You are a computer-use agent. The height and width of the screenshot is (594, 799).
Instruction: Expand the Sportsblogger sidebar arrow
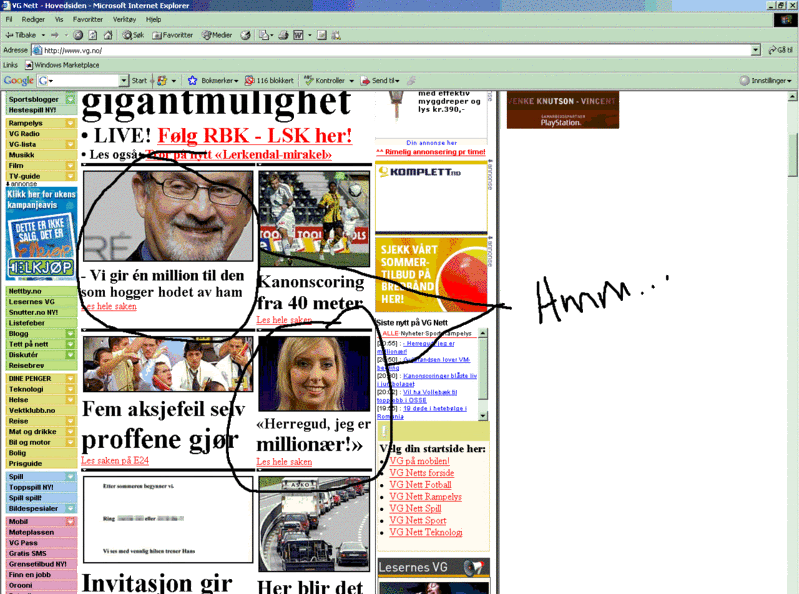70,100
